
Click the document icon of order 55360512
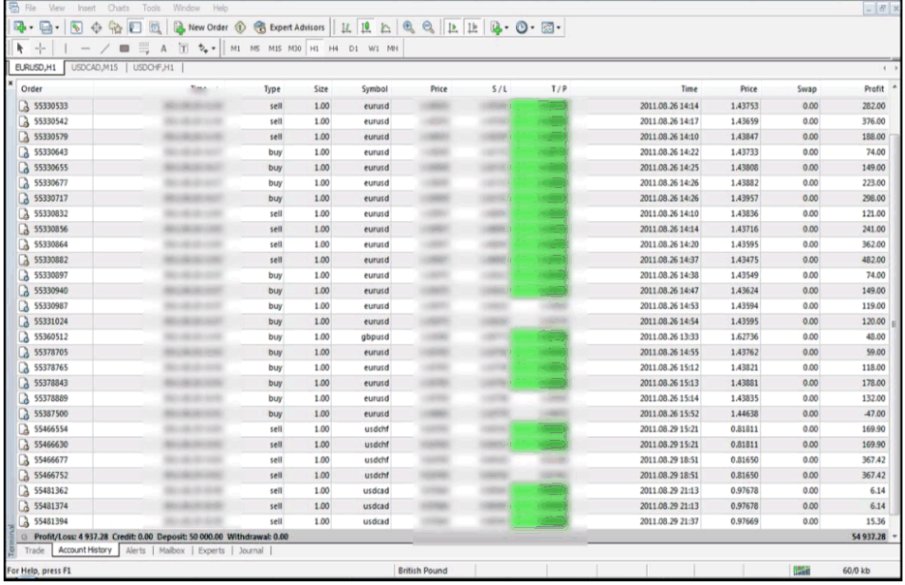[x=24, y=337]
